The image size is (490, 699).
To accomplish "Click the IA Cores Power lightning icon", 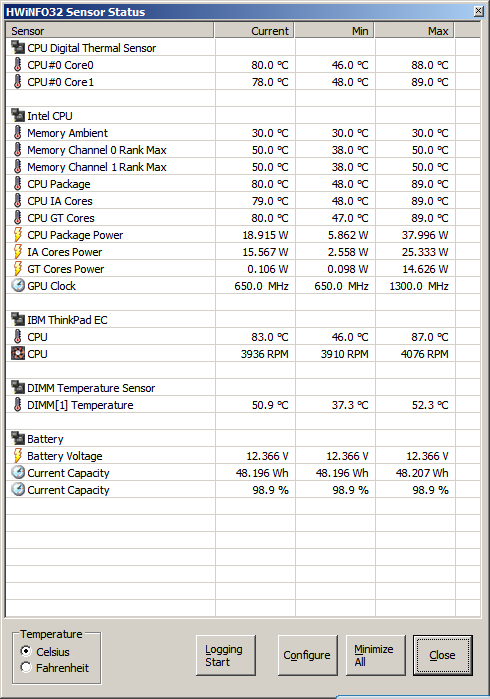I will coord(17,251).
